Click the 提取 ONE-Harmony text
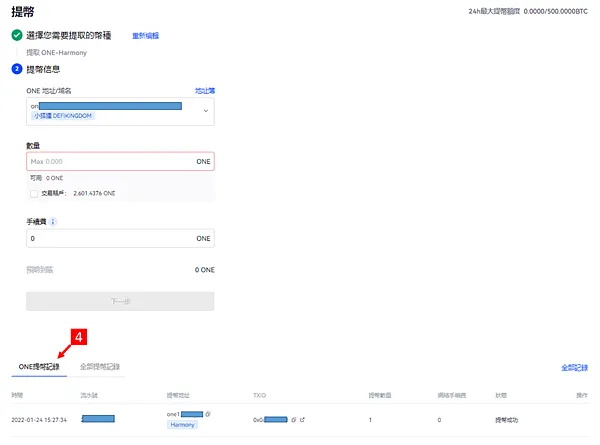Image resolution: width=600 pixels, height=445 pixels. pyautogui.click(x=57, y=52)
